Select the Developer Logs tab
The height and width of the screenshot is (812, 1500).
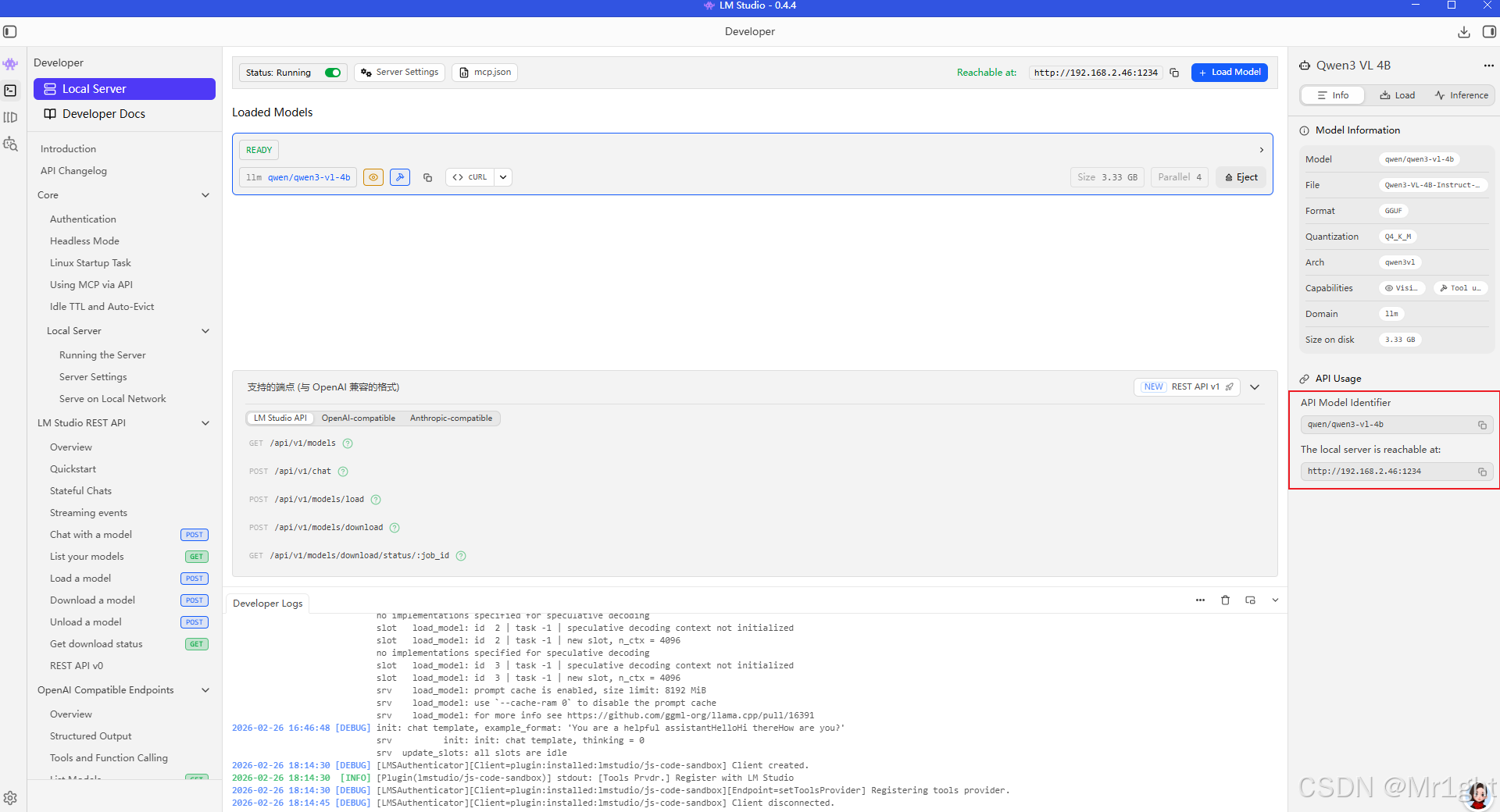pyautogui.click(x=267, y=604)
